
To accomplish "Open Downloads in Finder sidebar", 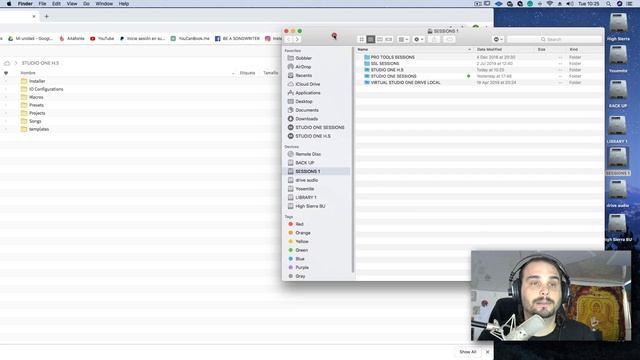I will coord(306,119).
